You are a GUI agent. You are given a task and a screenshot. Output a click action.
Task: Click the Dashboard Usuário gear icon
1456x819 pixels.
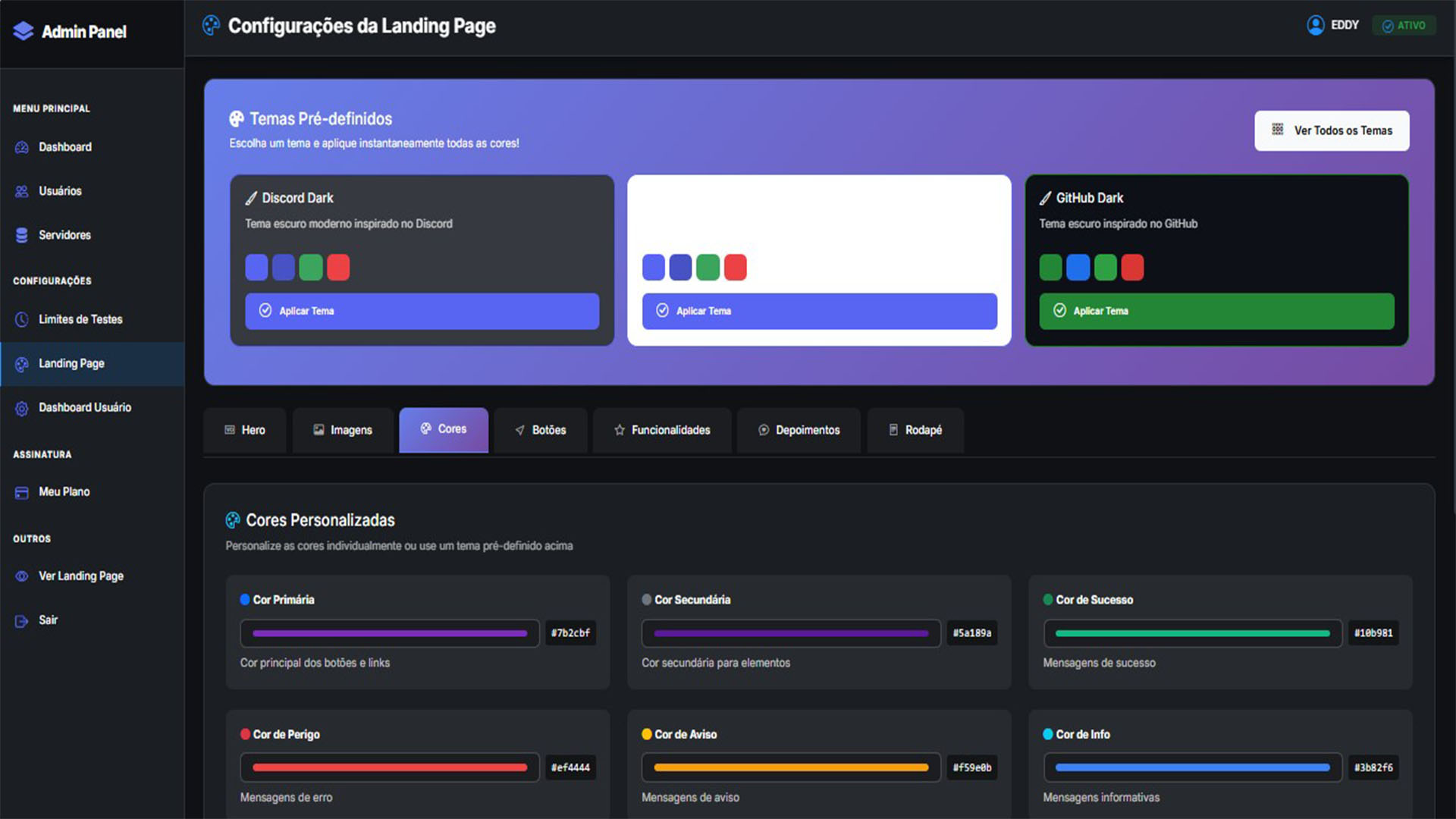[x=22, y=408]
